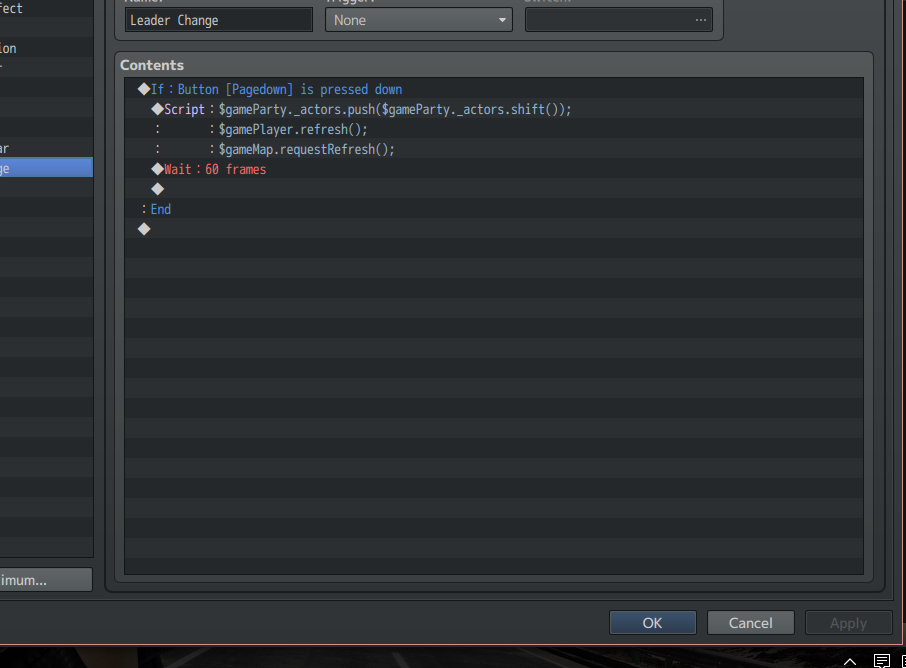
Task: Confirm changes with the OK button
Action: click(652, 623)
